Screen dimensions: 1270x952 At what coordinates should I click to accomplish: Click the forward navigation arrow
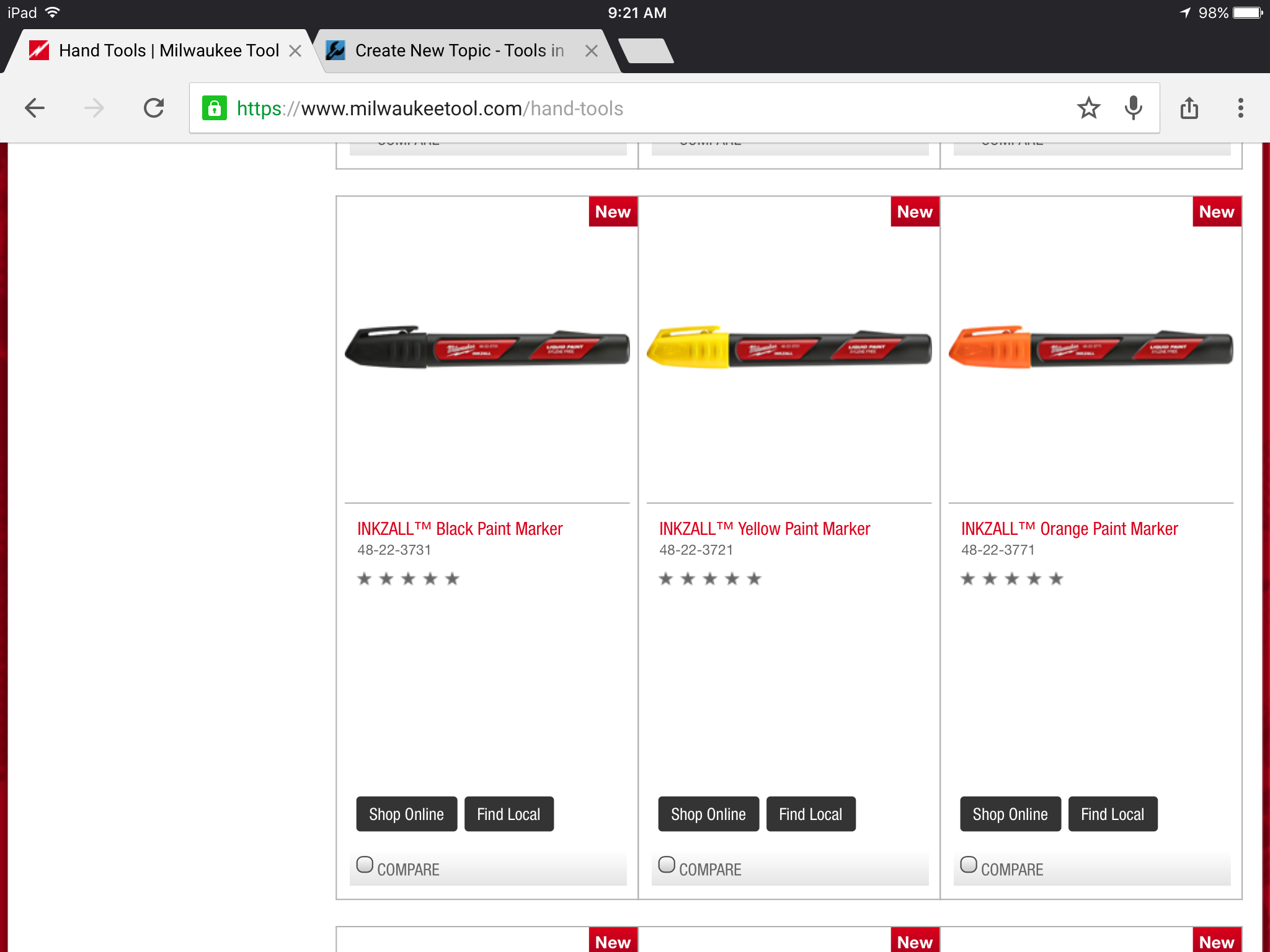pos(94,108)
